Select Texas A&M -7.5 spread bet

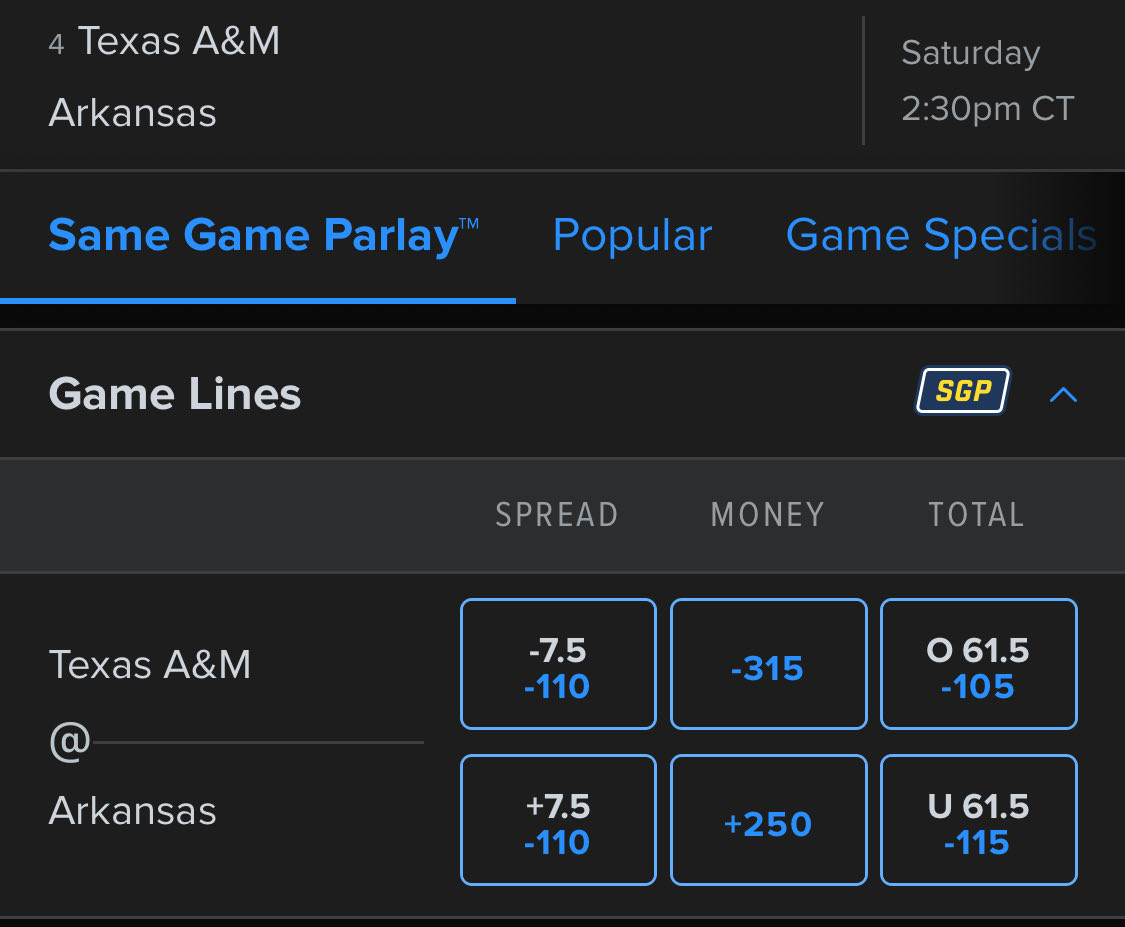tap(558, 665)
